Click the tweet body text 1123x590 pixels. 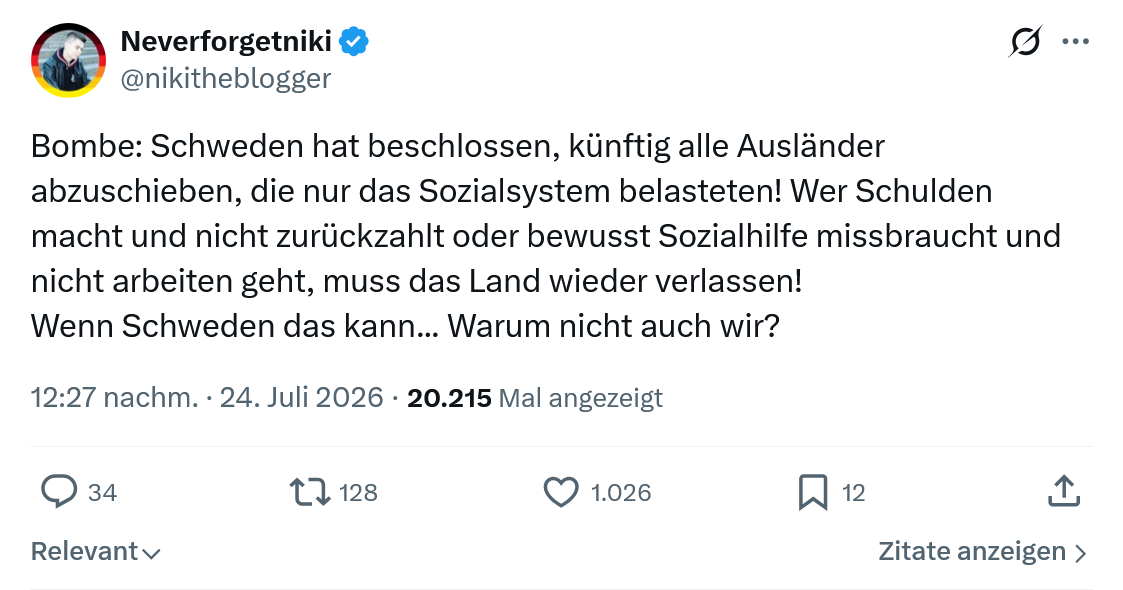[x=546, y=236]
